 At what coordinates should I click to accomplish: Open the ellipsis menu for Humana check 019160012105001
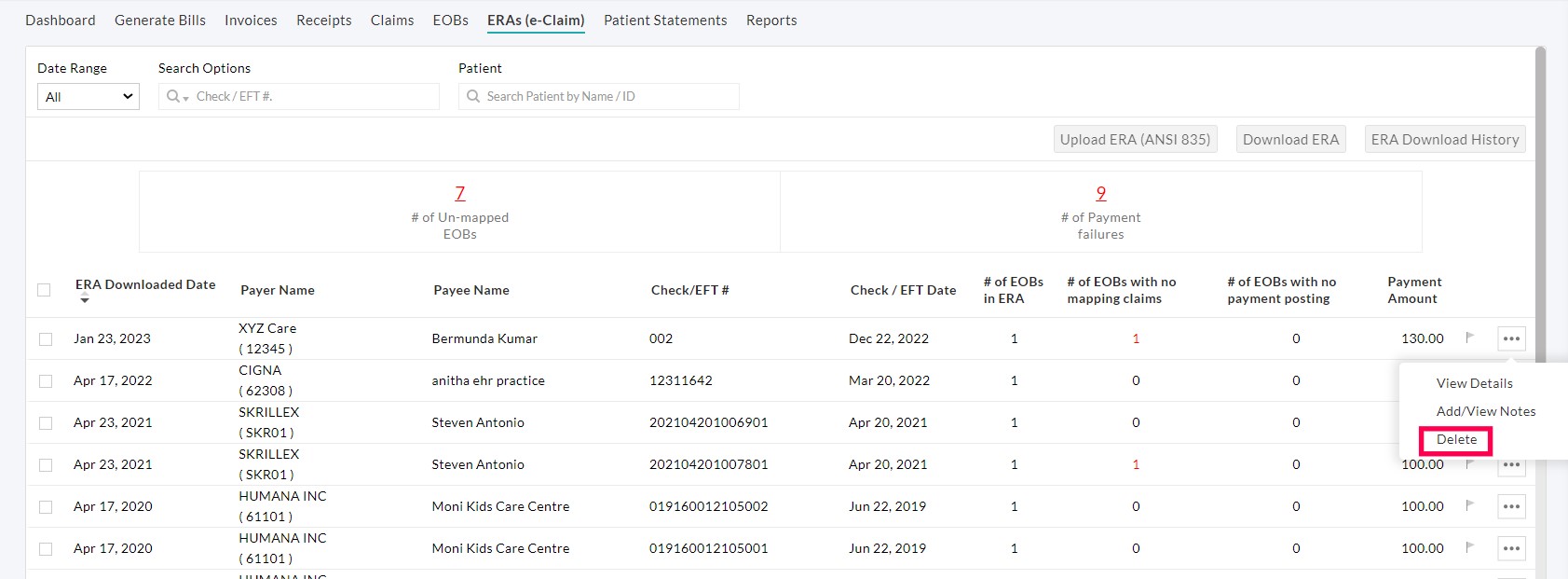[1511, 548]
